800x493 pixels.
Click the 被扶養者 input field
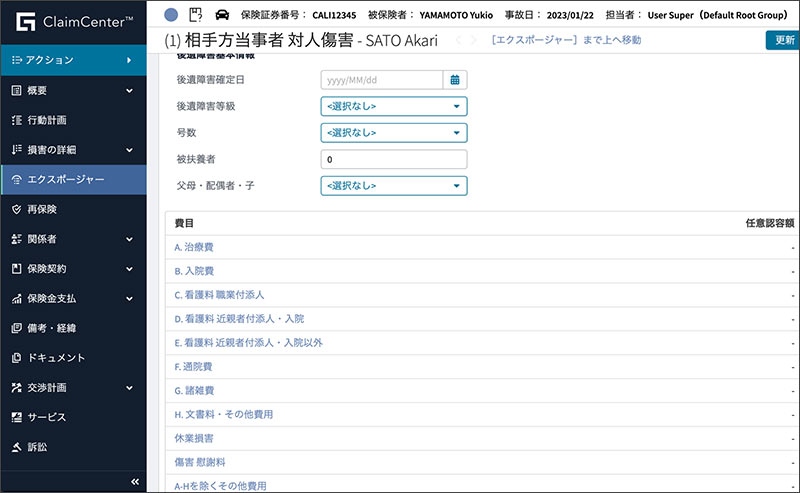tap(394, 159)
